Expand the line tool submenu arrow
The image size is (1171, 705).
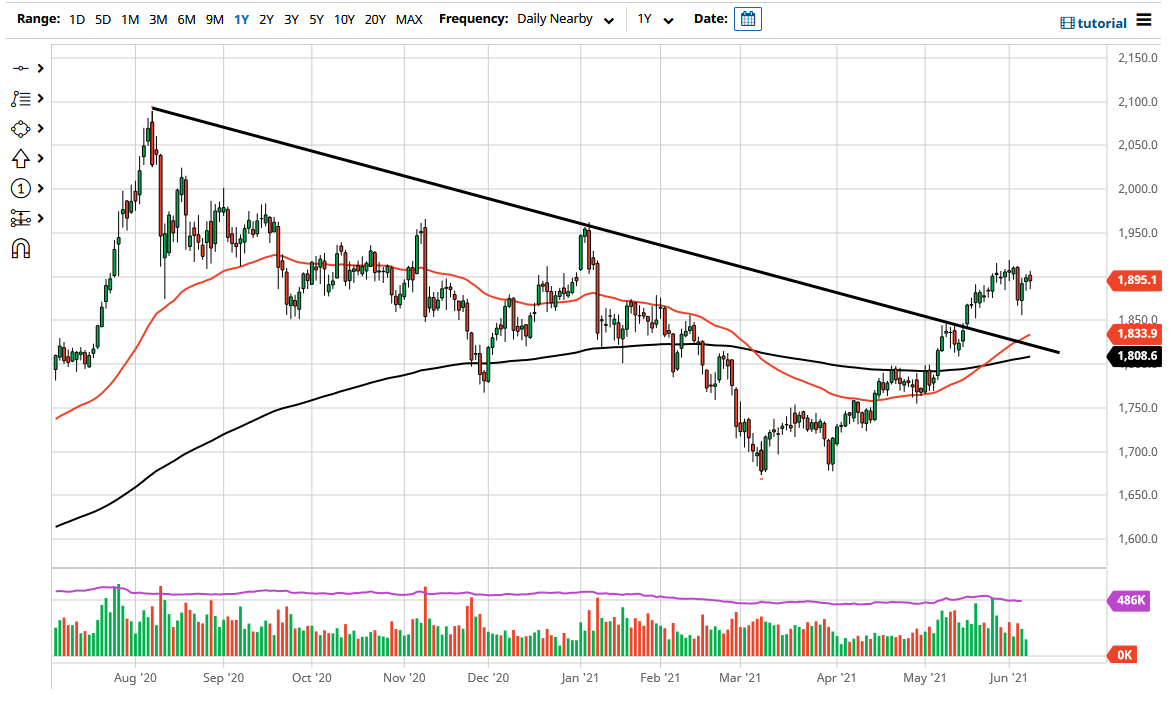40,69
